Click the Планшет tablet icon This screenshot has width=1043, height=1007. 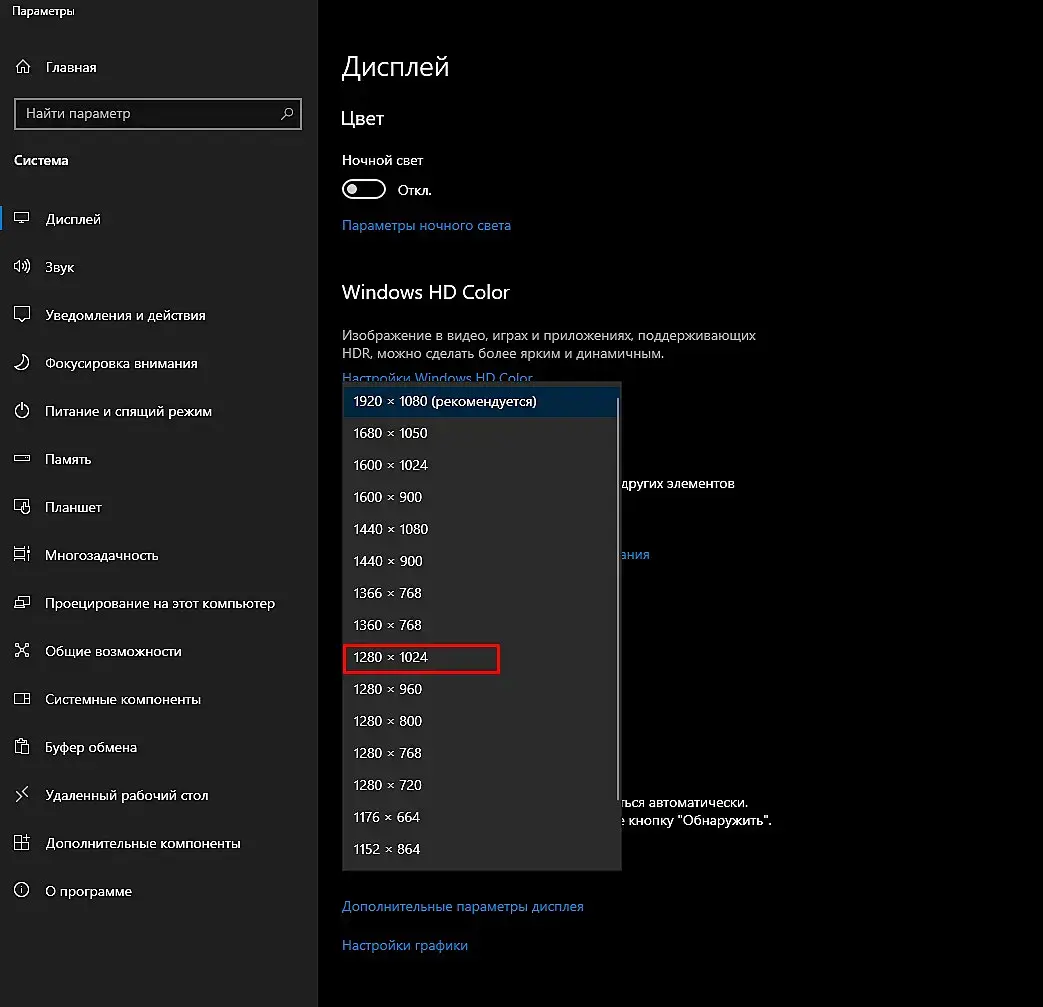pyautogui.click(x=22, y=507)
